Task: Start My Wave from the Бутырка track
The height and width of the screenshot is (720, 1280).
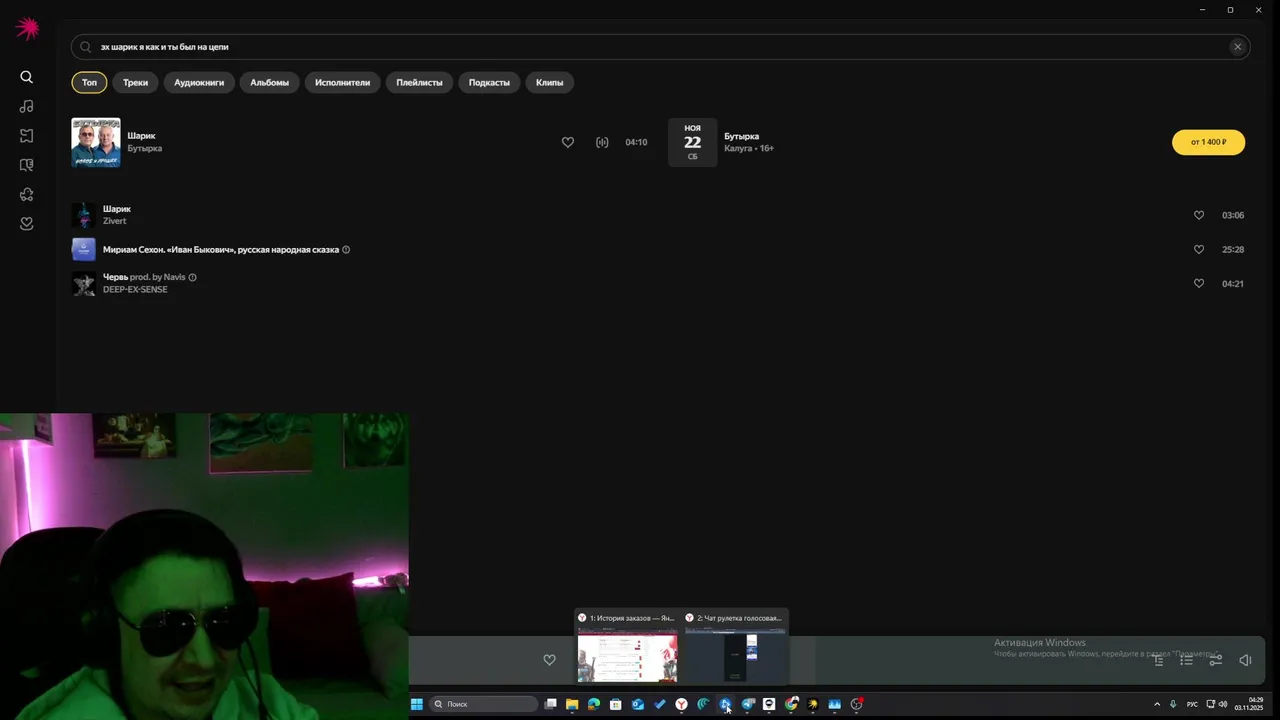Action: (x=602, y=142)
